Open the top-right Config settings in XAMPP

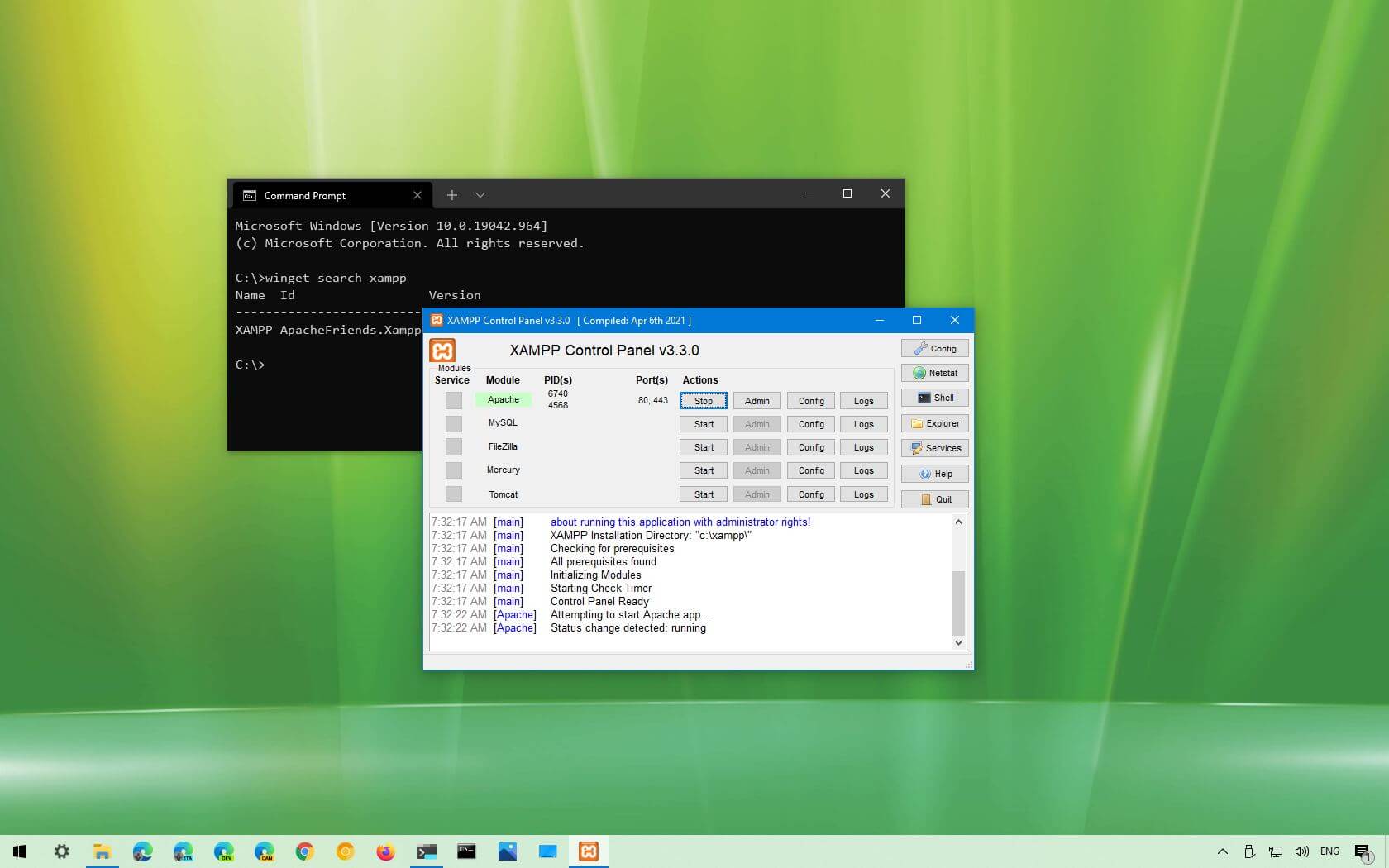tap(933, 348)
